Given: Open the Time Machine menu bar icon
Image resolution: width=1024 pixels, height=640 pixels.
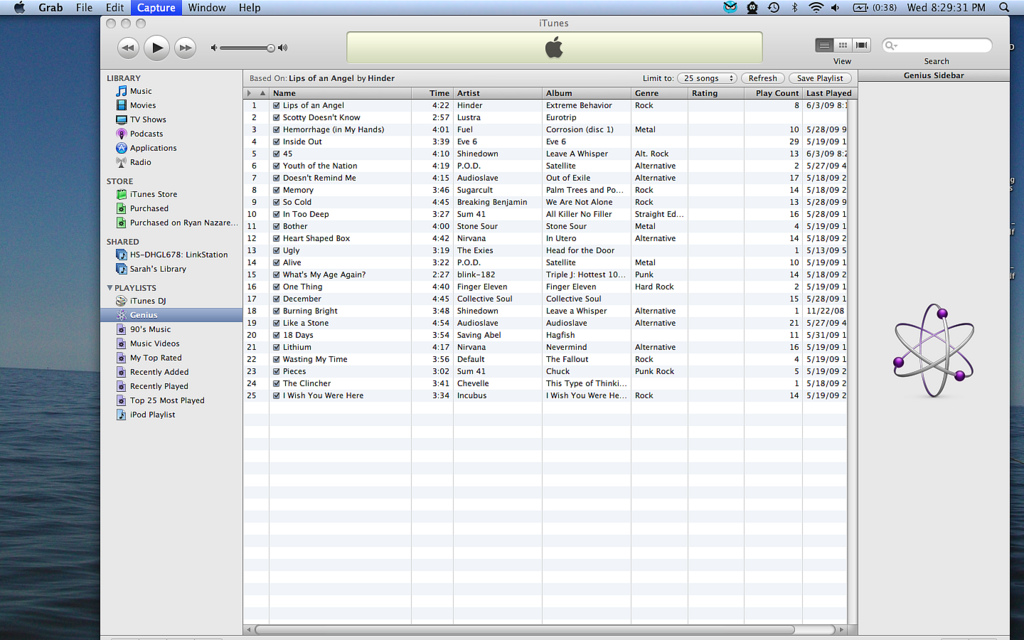Looking at the screenshot, I should pos(773,8).
